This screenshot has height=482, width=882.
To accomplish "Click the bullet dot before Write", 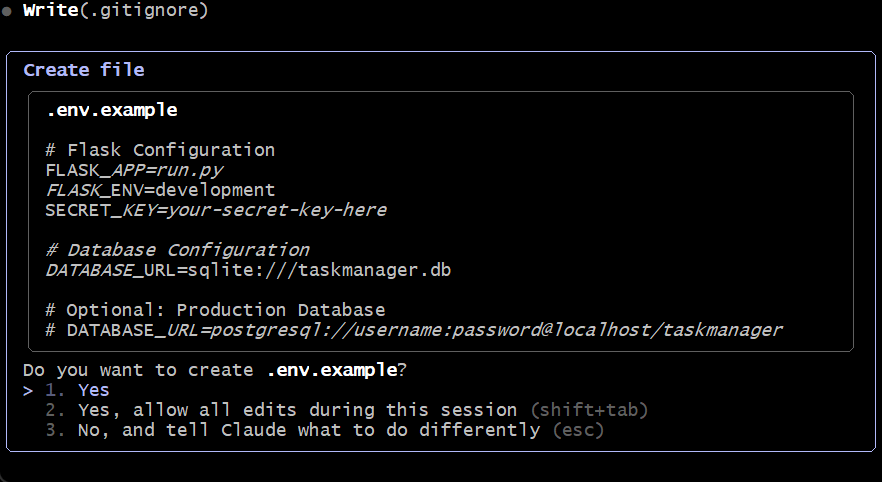I will 6,11.
